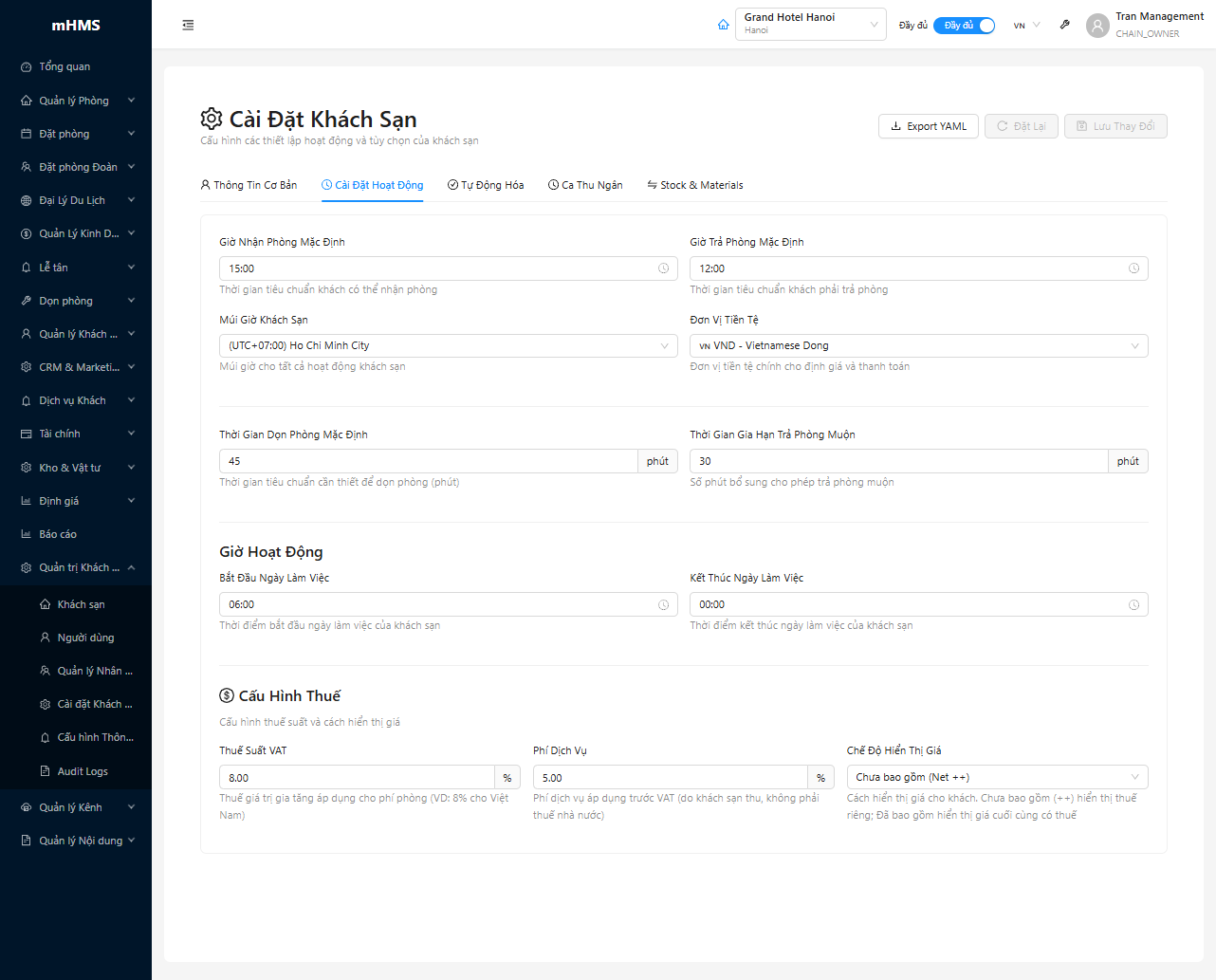Open the Múi Giờ Khách Sạn timezone selector
This screenshot has width=1216, height=980.
(448, 345)
